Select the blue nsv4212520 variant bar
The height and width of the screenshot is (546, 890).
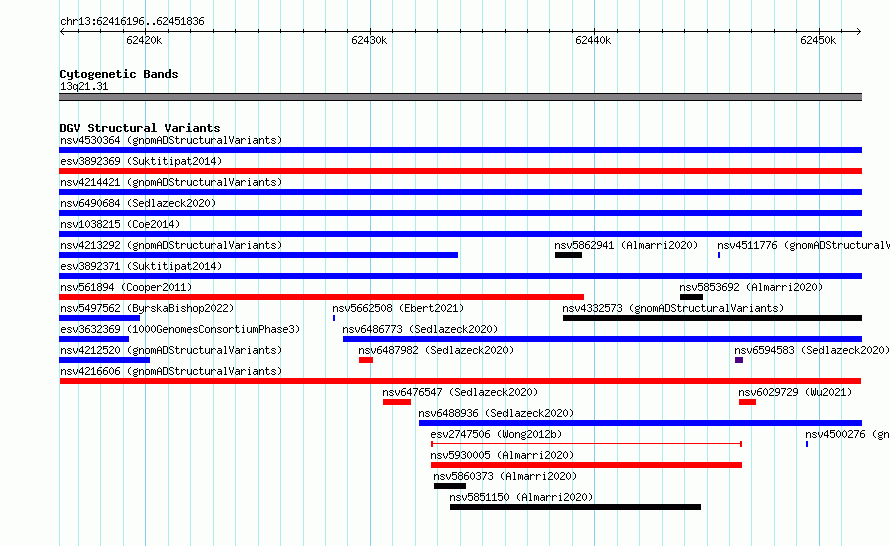(104, 360)
